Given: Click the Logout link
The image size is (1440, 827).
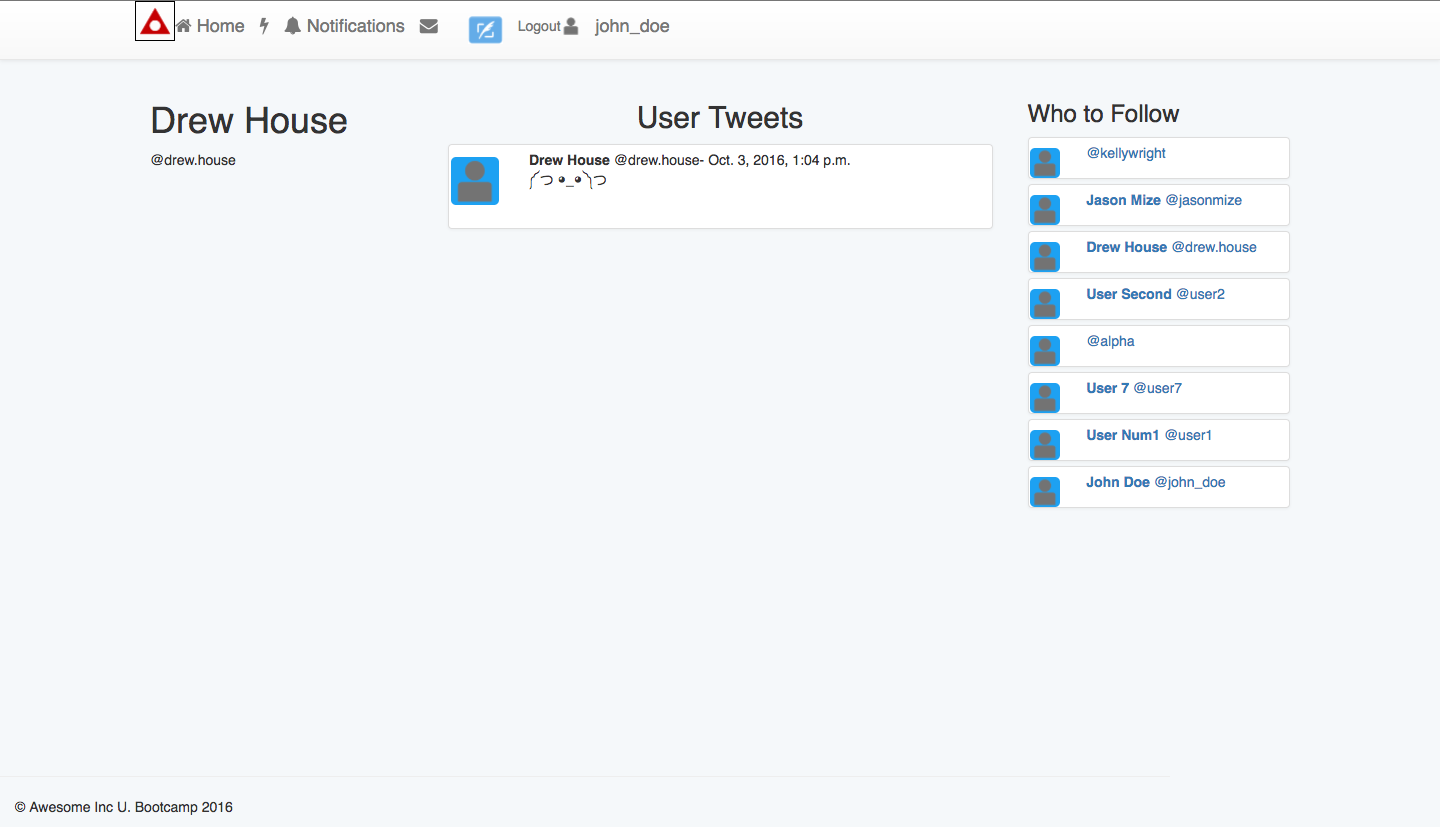Looking at the screenshot, I should [539, 26].
